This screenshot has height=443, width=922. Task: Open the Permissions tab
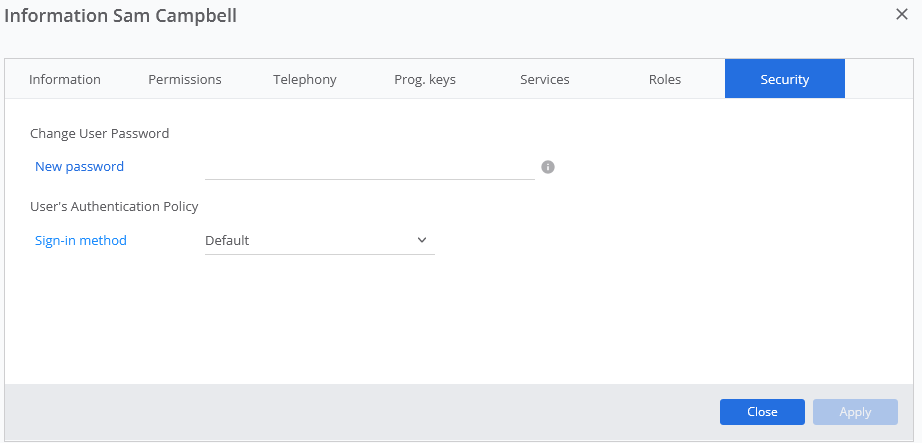coord(185,79)
